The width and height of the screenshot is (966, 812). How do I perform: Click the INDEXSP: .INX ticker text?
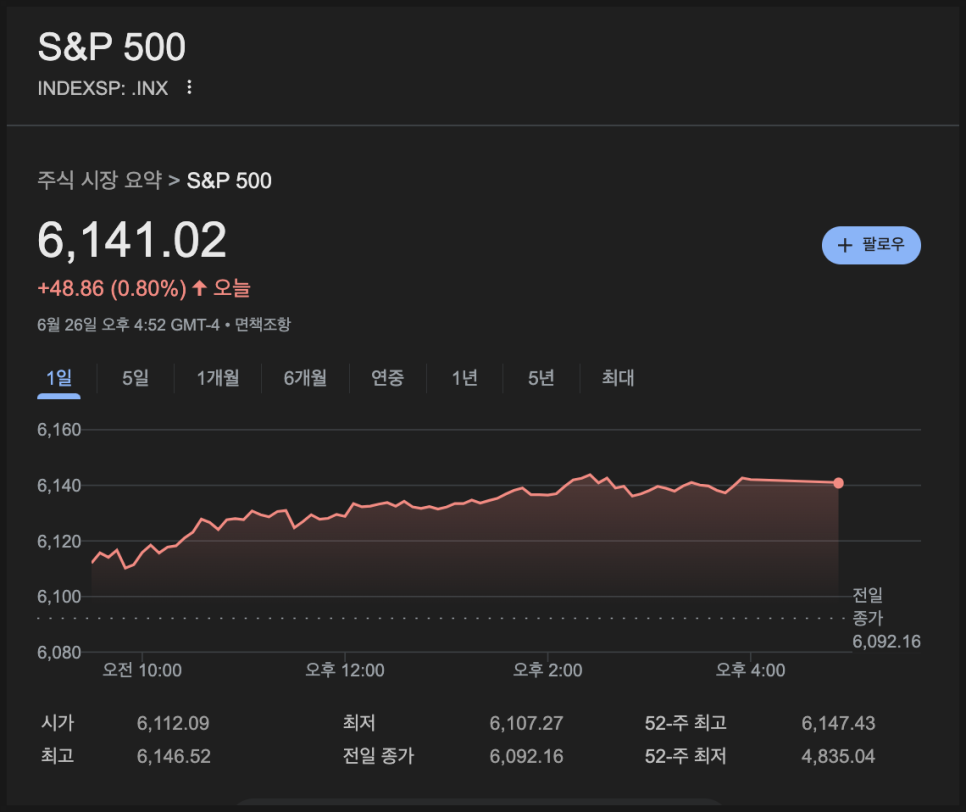[x=103, y=88]
